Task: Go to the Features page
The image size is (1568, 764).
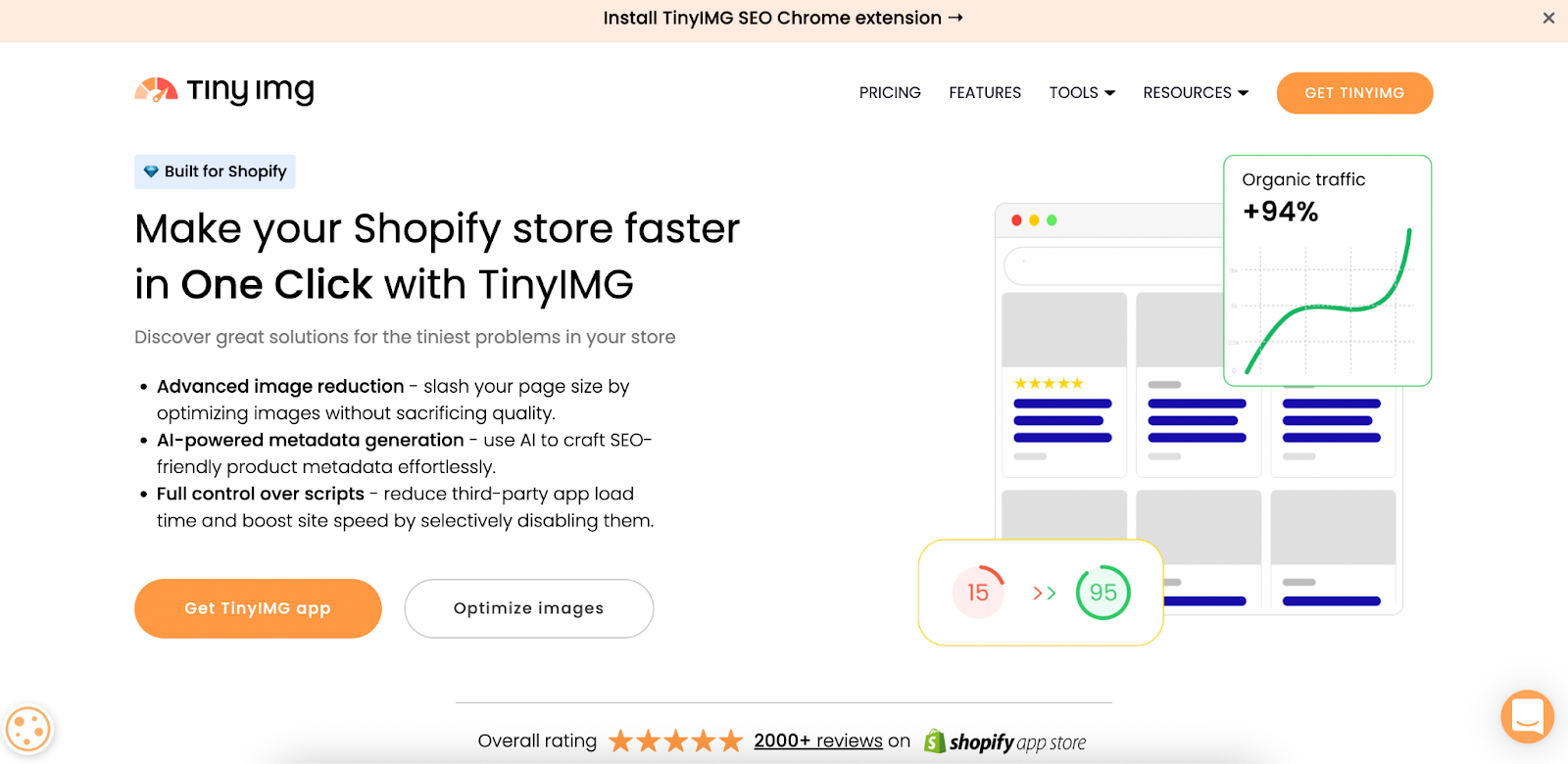Action: (985, 92)
